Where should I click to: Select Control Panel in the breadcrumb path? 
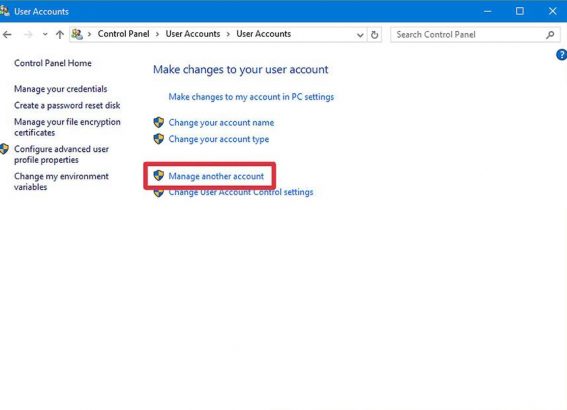tap(123, 34)
